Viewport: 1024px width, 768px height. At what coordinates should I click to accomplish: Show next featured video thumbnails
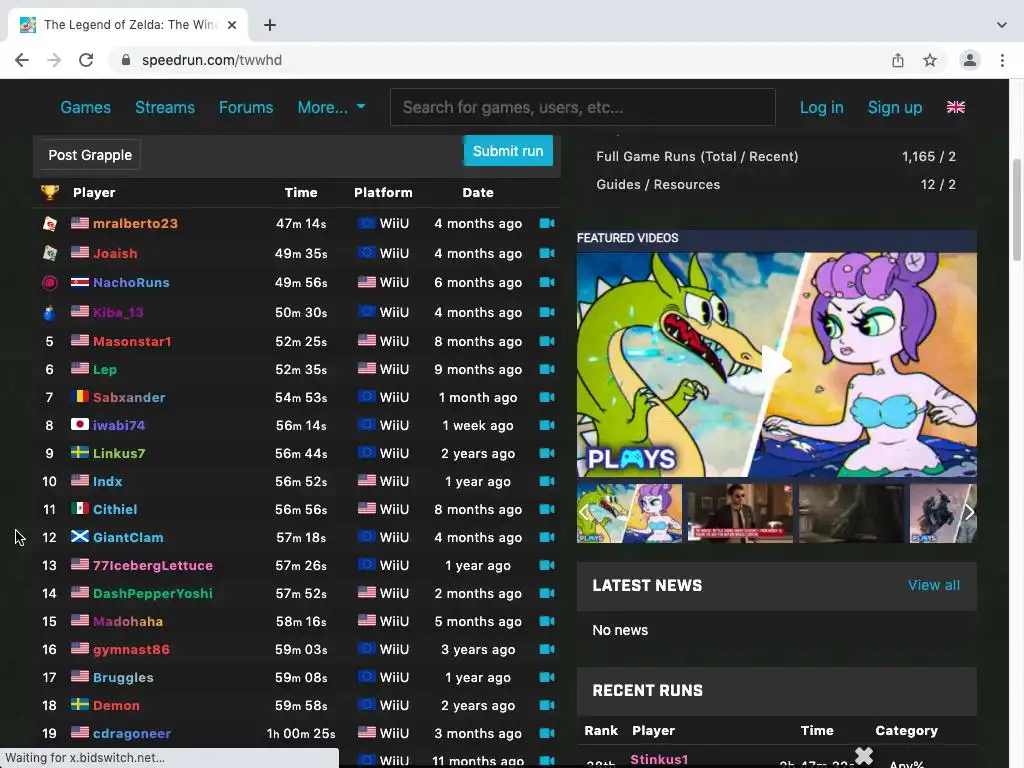click(969, 513)
